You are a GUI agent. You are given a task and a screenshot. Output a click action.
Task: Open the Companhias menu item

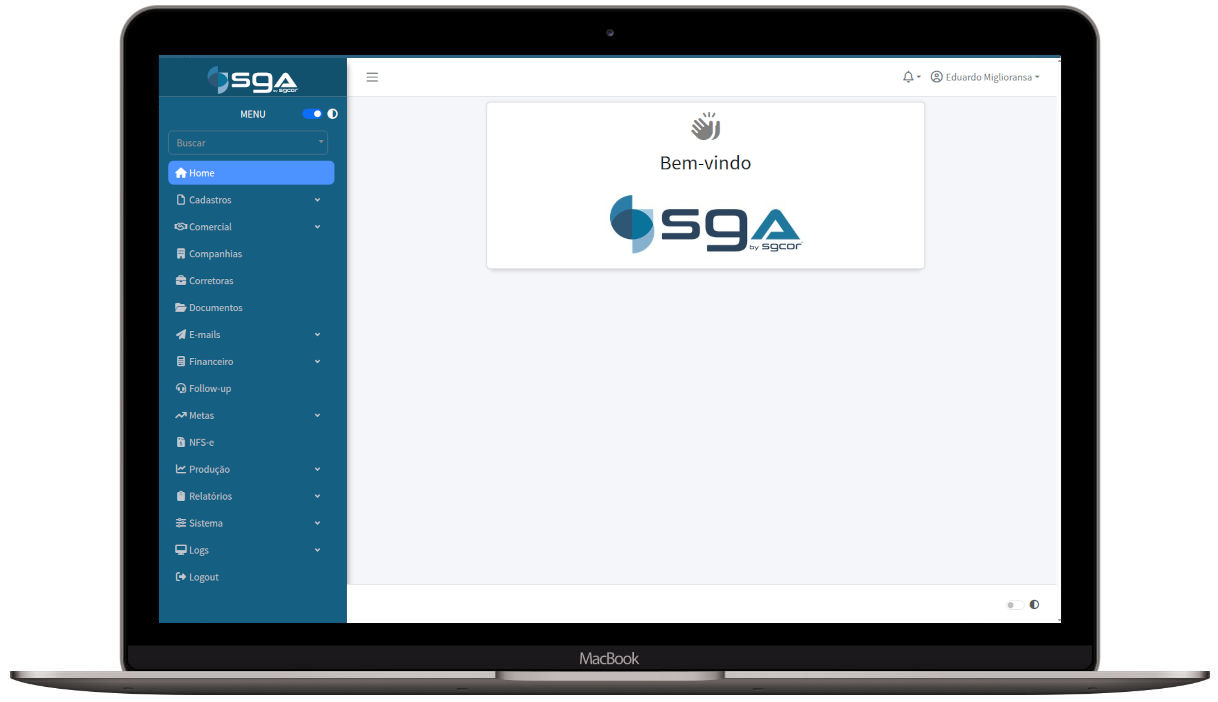coord(251,254)
